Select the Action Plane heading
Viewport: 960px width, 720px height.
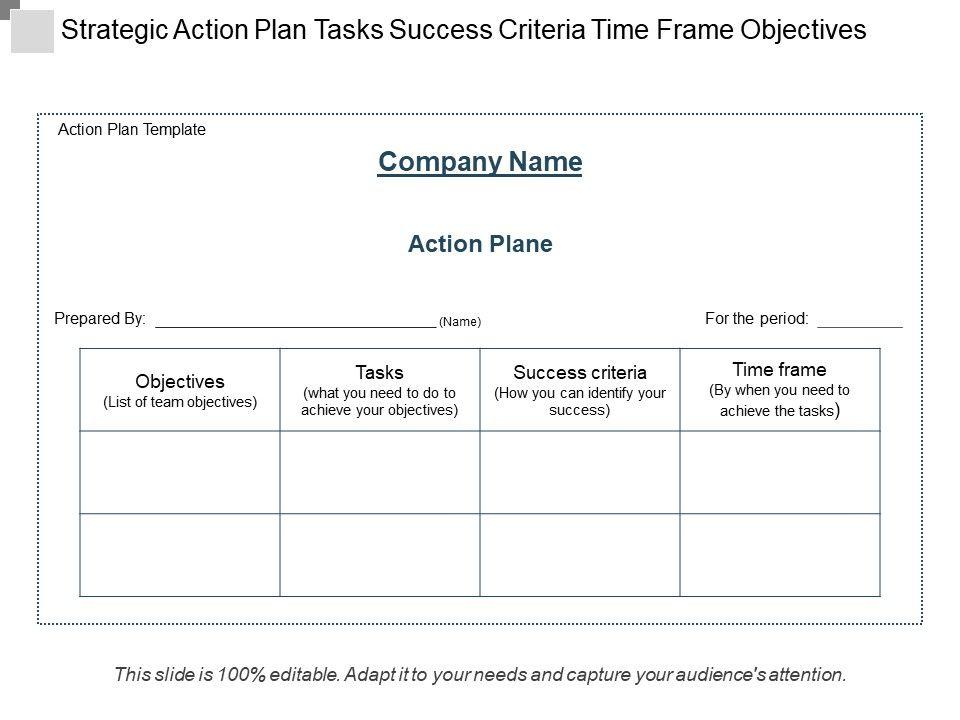(x=480, y=244)
